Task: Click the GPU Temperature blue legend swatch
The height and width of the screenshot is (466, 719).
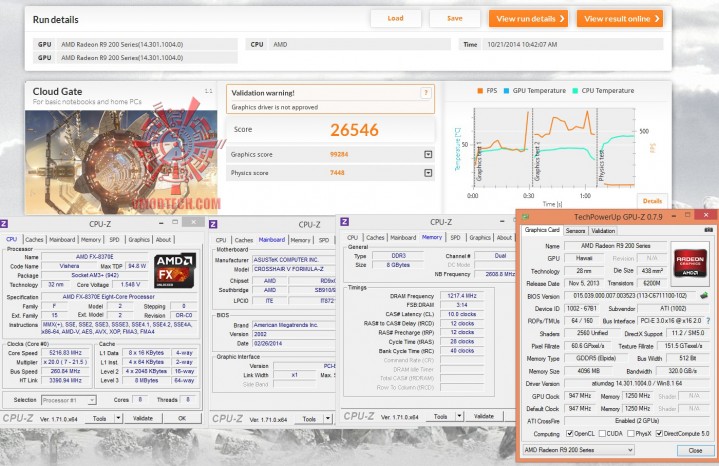Action: pyautogui.click(x=506, y=91)
